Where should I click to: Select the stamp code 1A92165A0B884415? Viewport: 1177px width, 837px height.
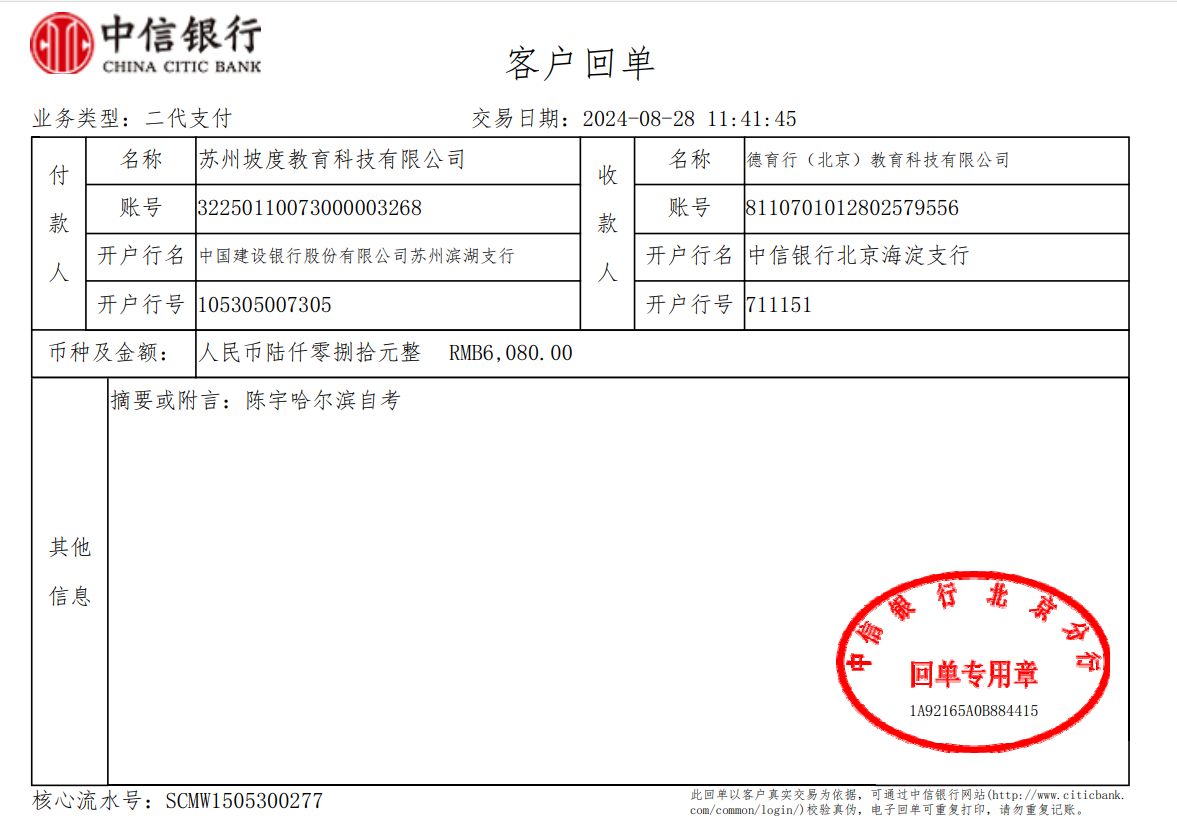974,711
